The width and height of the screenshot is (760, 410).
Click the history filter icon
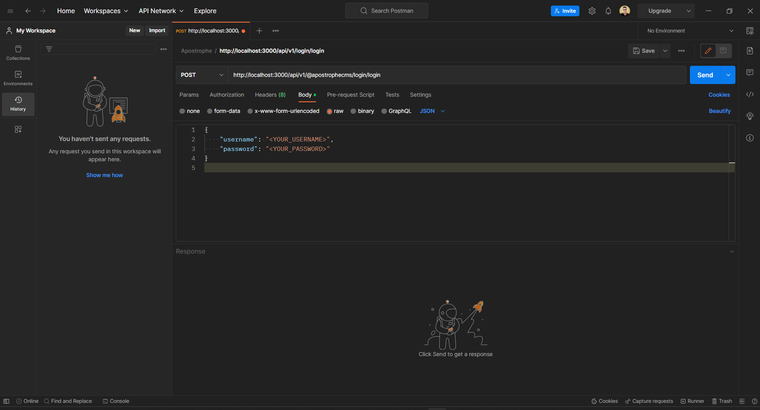49,49
